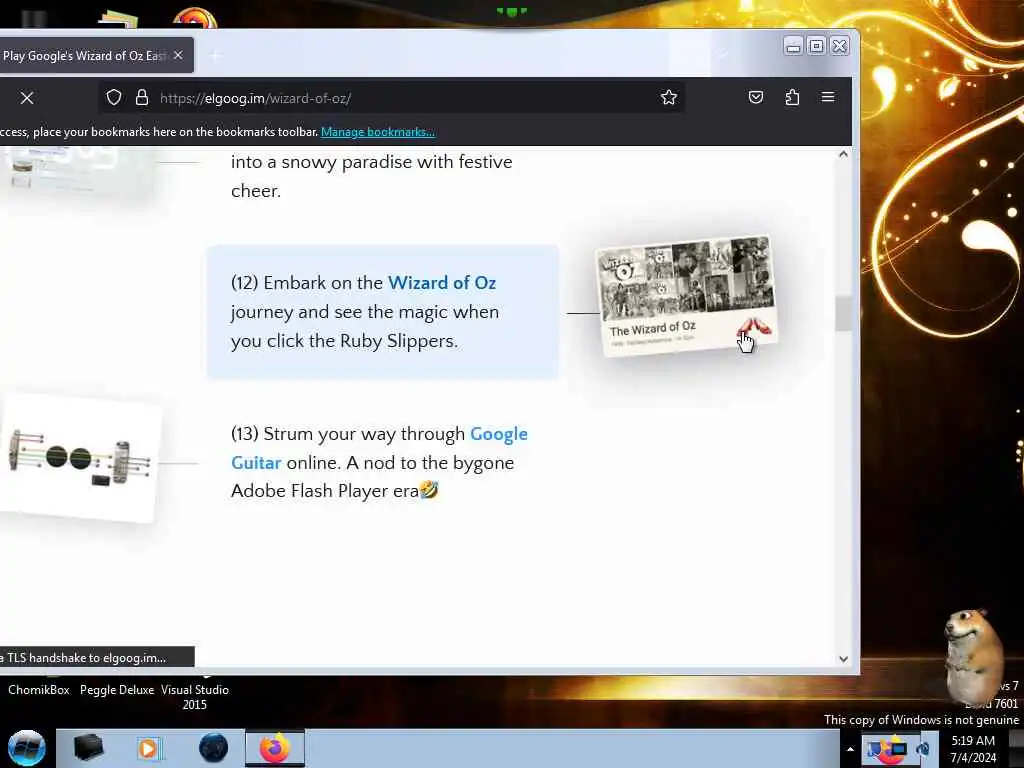1024x768 pixels.
Task: Open the Extensions puzzle icon
Action: tap(792, 97)
